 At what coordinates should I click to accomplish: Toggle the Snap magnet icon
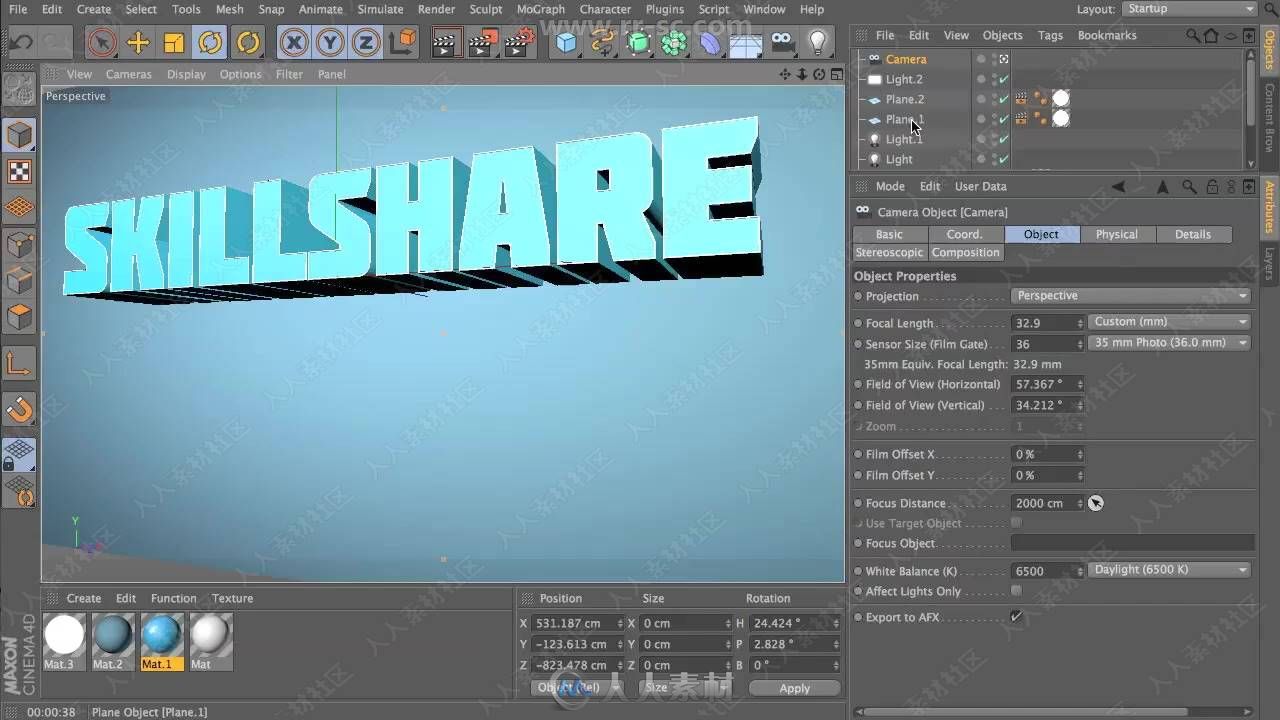(20, 409)
